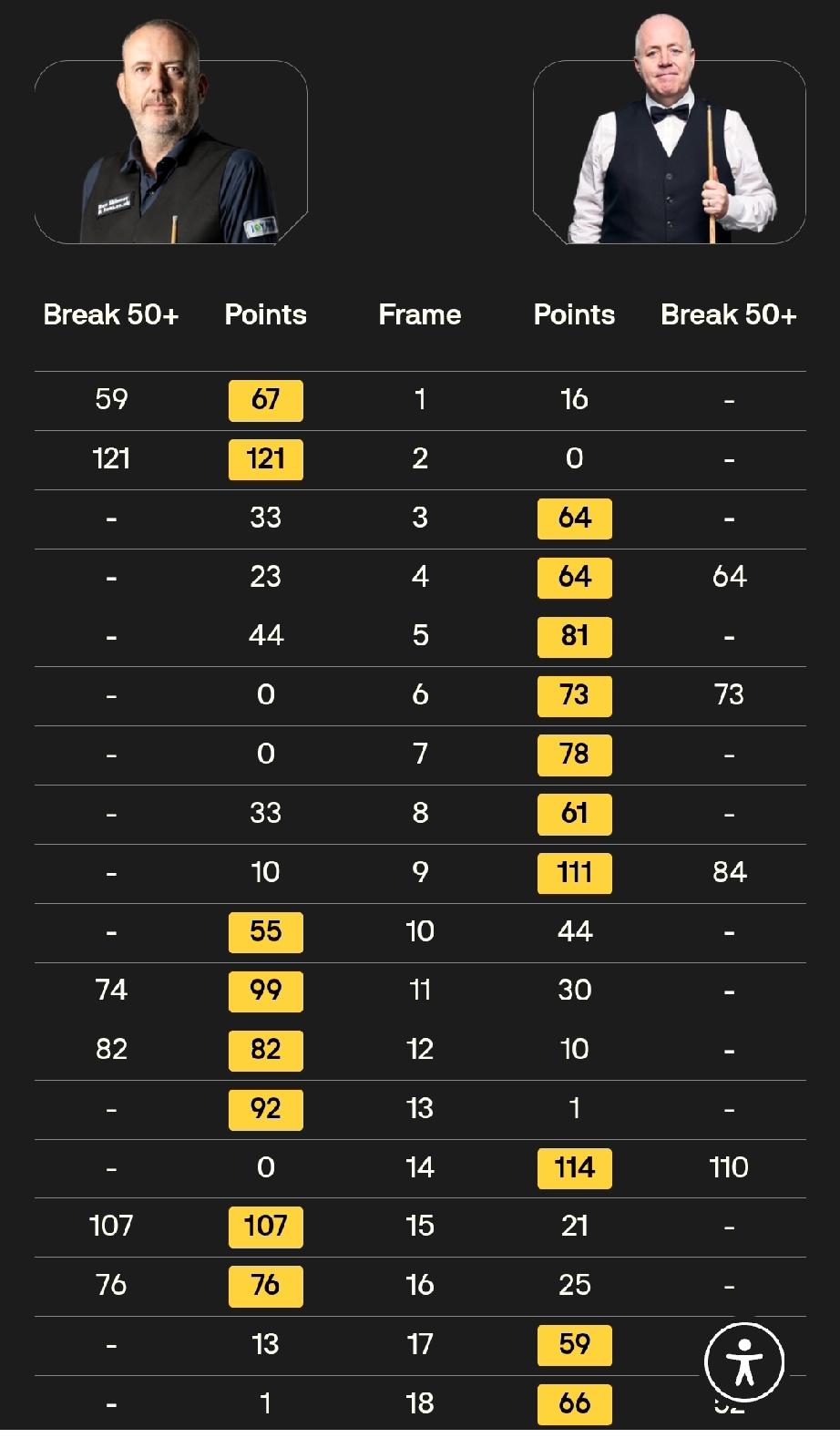The width and height of the screenshot is (840, 1438).
Task: Click the highlighted 99 points in frame 11
Action: 265,991
